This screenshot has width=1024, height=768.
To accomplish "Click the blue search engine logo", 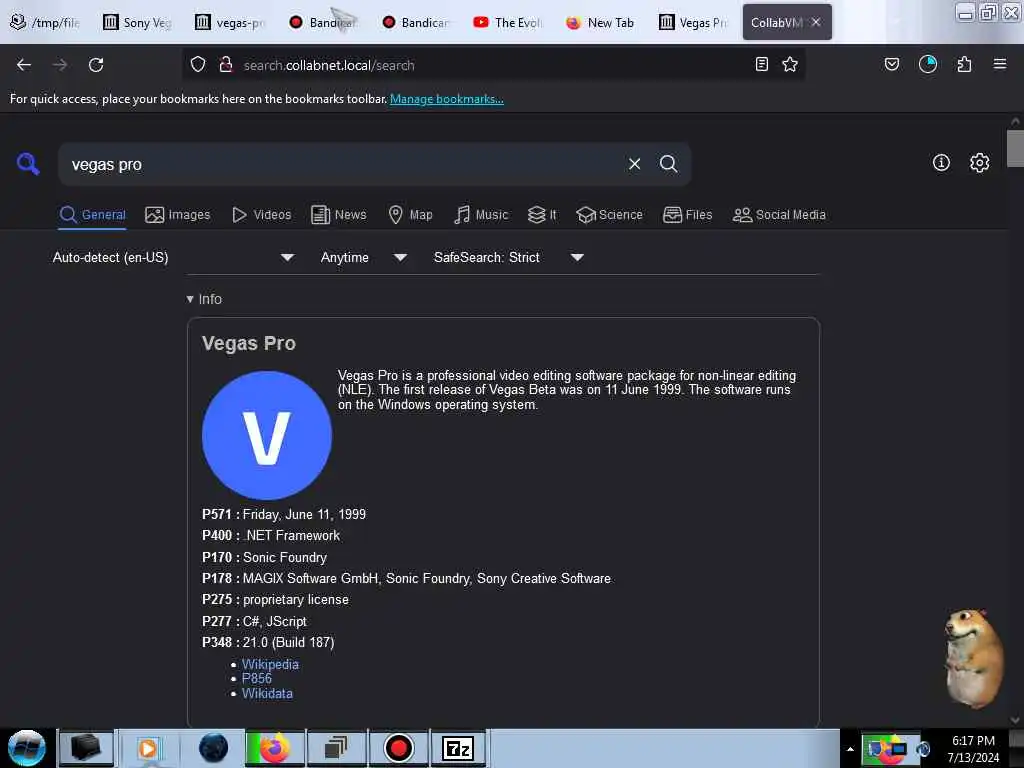I will click(x=28, y=163).
